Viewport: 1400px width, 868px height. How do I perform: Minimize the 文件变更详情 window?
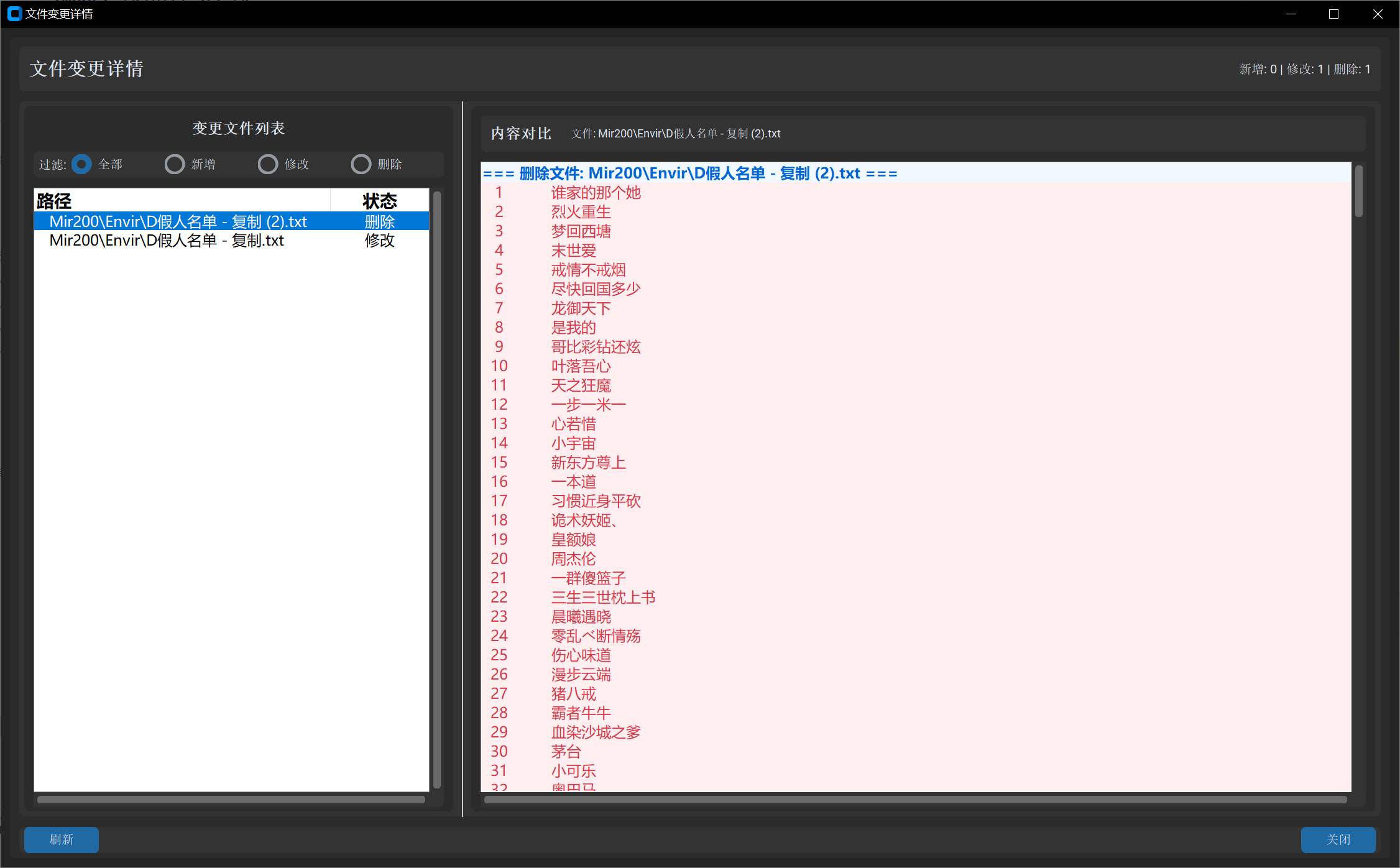(1291, 14)
